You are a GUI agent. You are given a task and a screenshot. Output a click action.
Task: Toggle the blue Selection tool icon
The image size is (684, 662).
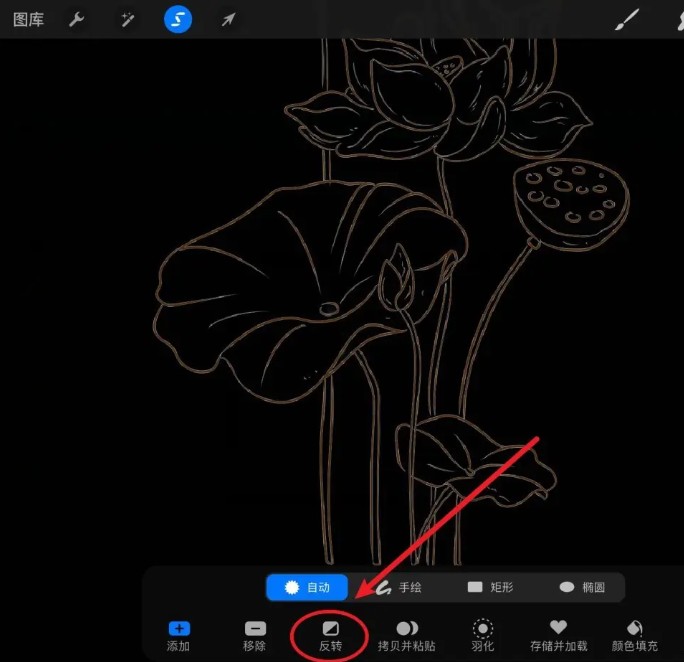(178, 19)
